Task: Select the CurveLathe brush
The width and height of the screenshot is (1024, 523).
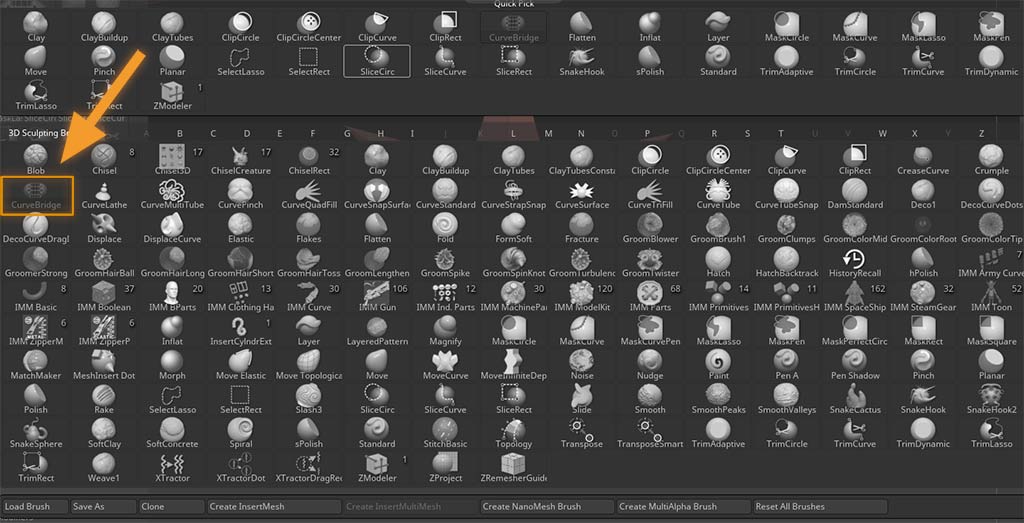Action: (104, 194)
